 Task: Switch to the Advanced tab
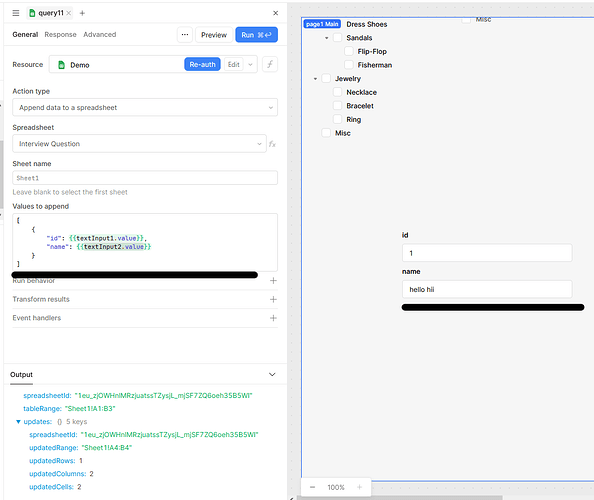click(x=100, y=34)
